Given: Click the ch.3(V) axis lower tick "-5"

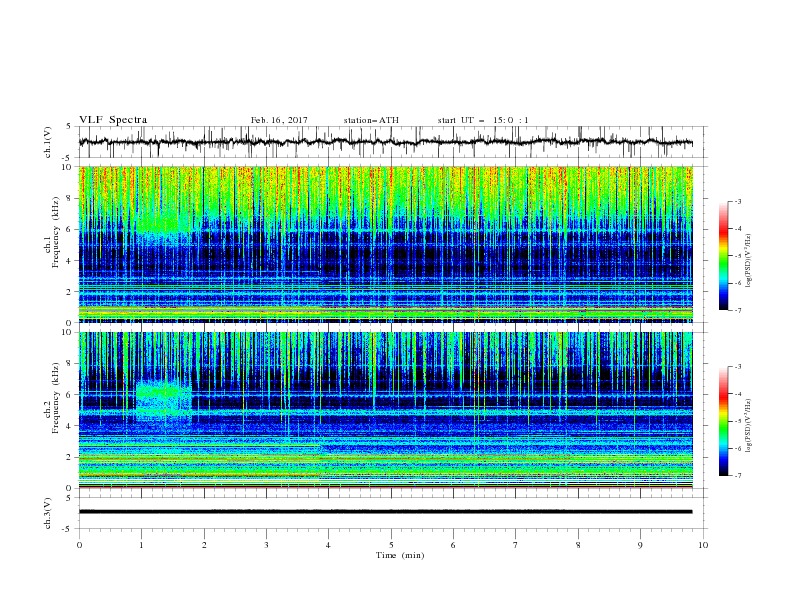Looking at the screenshot, I should coord(68,529).
